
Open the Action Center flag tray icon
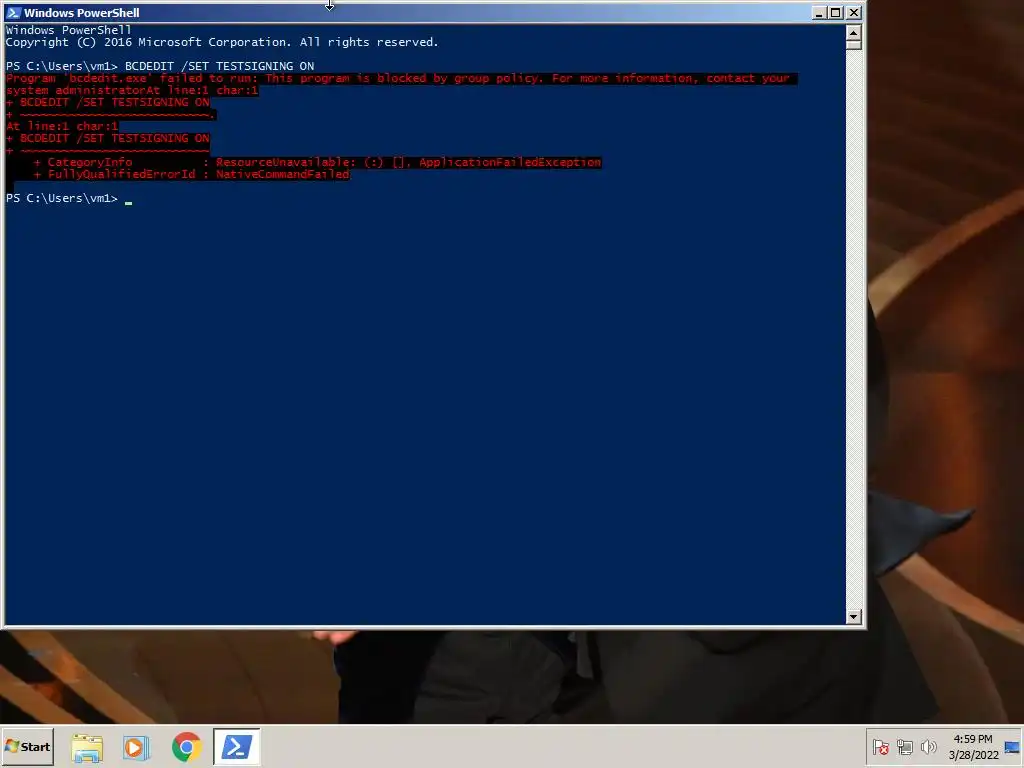coord(880,746)
